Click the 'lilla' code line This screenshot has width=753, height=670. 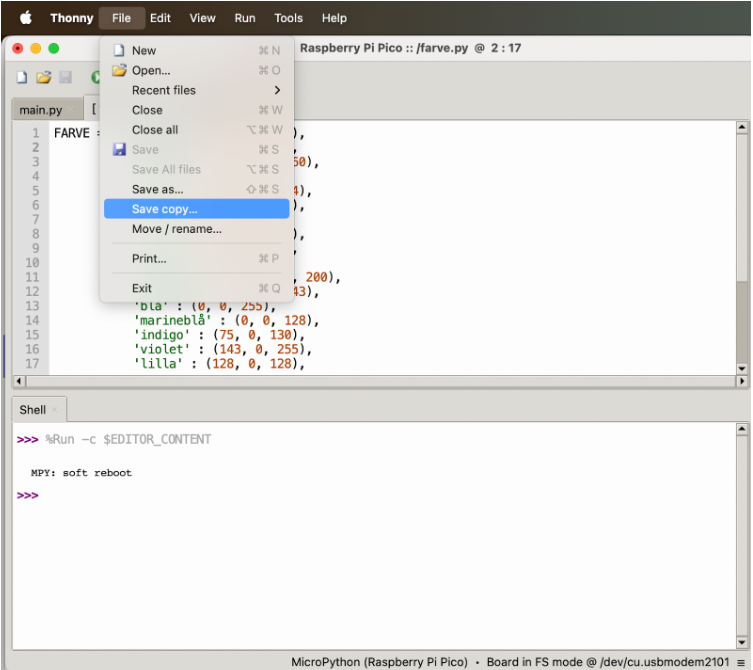219,364
